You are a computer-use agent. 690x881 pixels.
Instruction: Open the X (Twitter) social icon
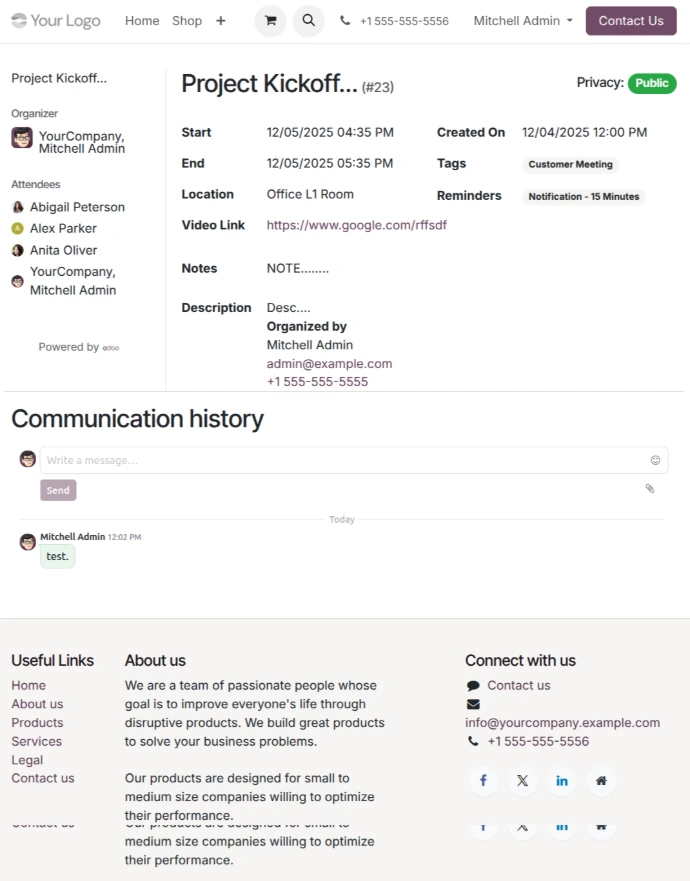click(x=522, y=781)
